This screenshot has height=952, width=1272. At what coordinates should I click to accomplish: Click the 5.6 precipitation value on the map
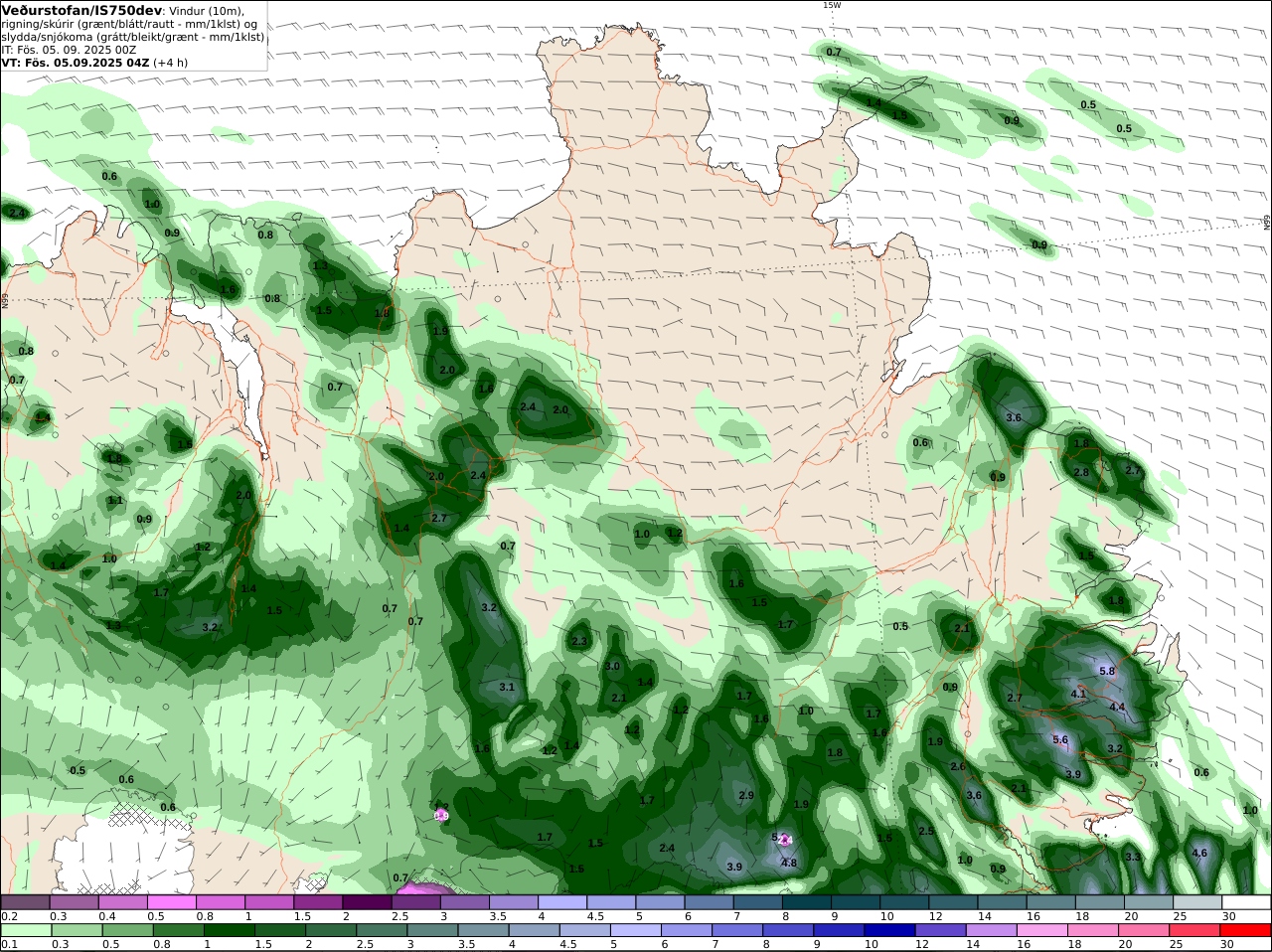click(1060, 739)
